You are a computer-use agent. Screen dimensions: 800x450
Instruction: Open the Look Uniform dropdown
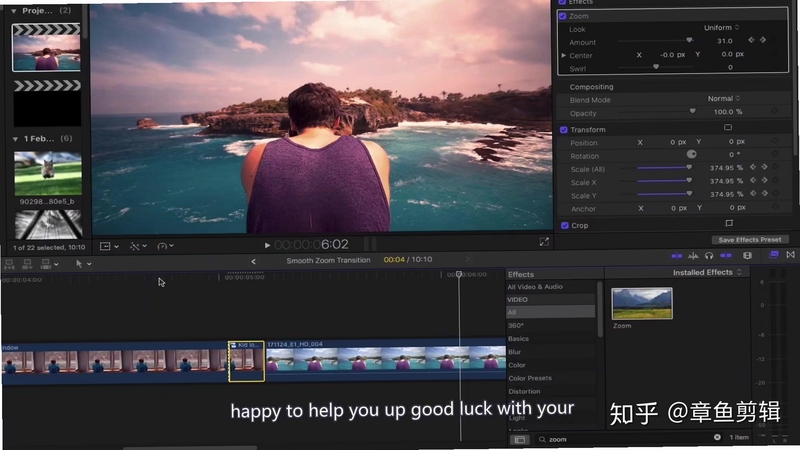click(x=721, y=28)
